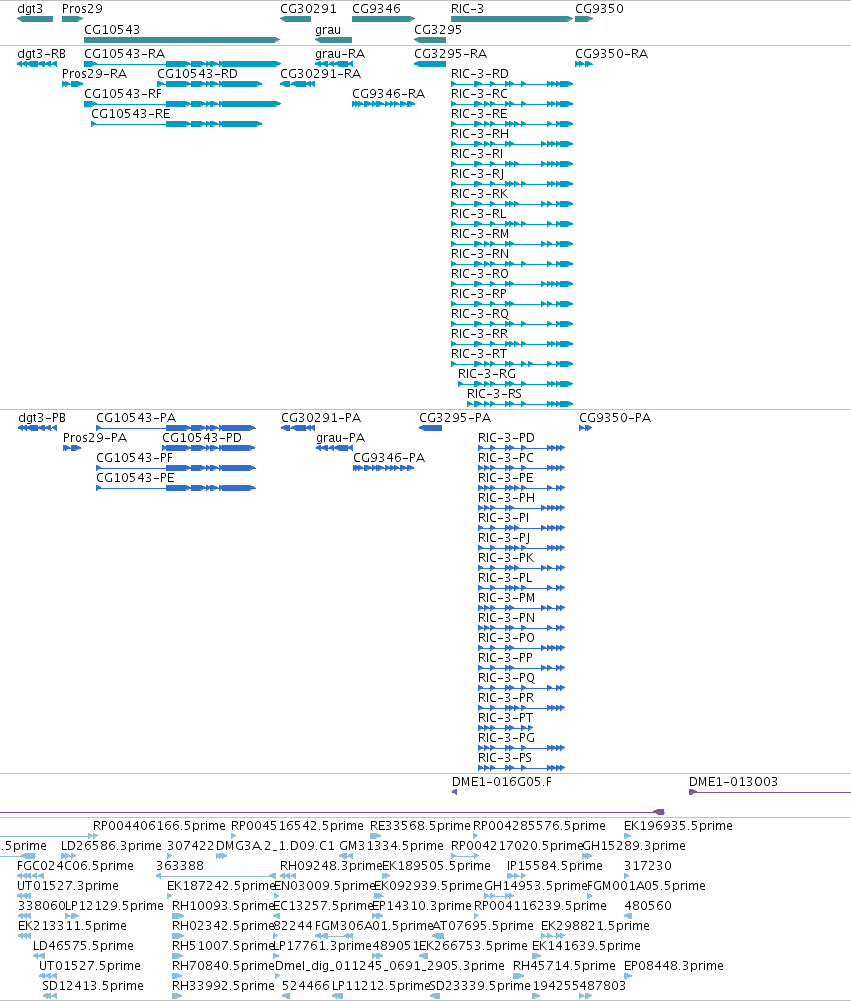Click transcript RIC-3-RS label
The height and width of the screenshot is (1001, 851).
coord(494,394)
